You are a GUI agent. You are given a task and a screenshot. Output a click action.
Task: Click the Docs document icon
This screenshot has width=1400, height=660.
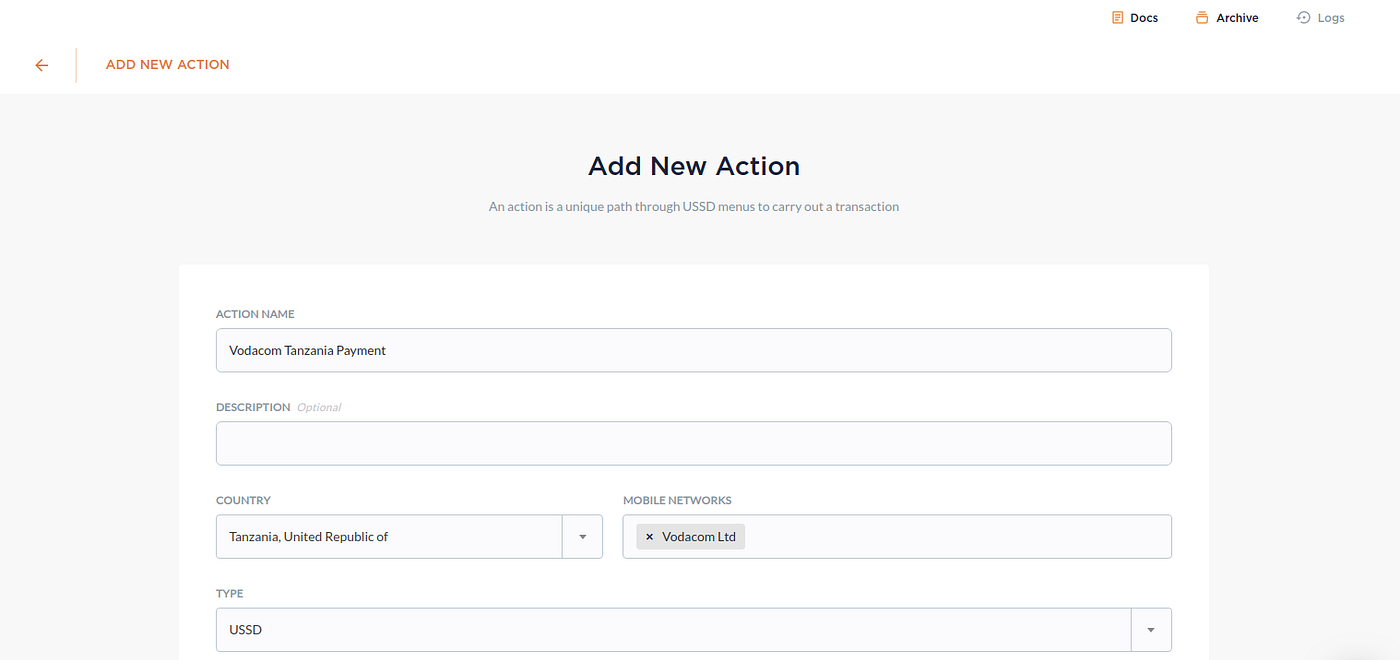pos(1118,17)
